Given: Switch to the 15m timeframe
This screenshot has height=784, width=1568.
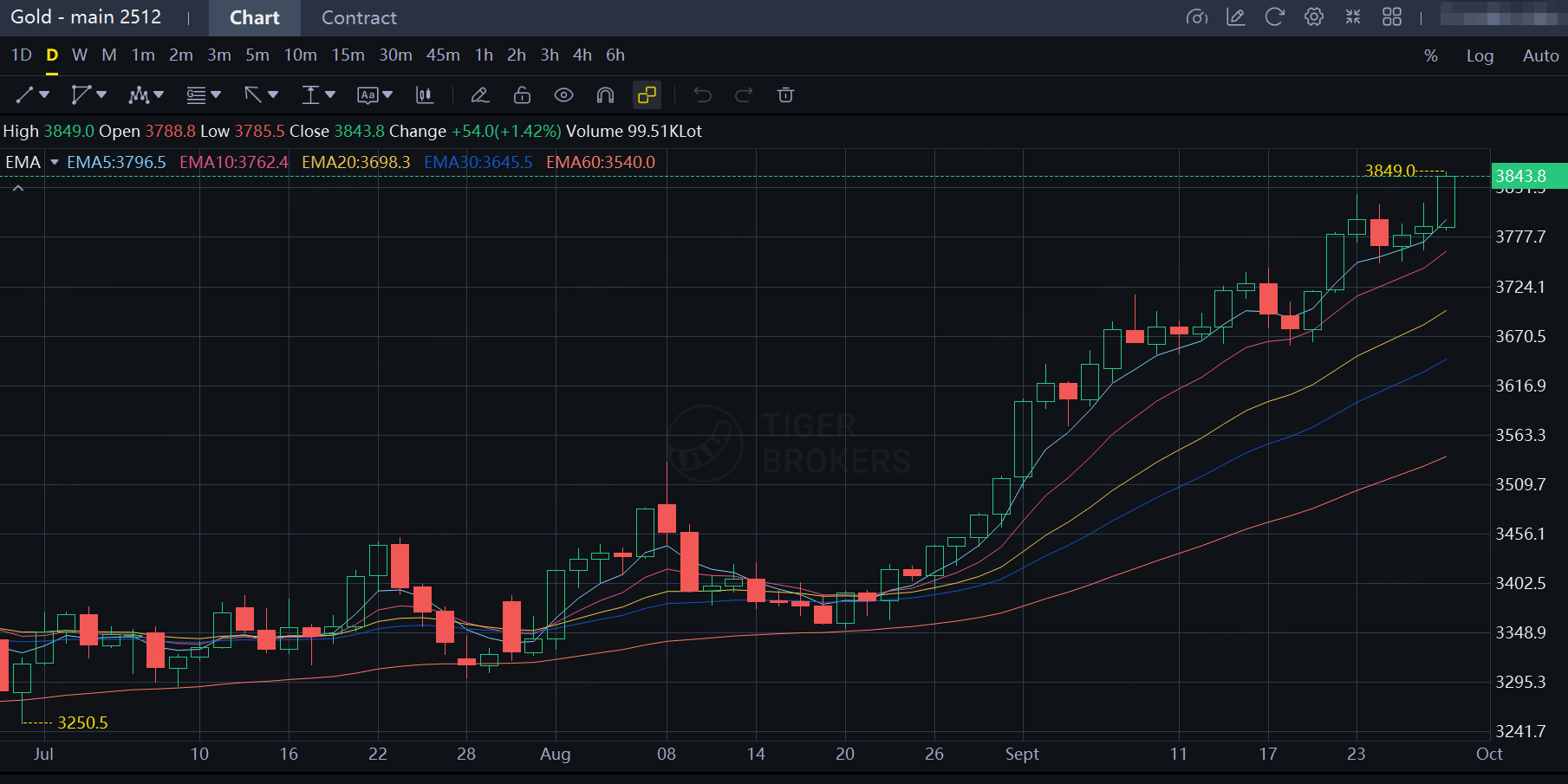Looking at the screenshot, I should 348,55.
